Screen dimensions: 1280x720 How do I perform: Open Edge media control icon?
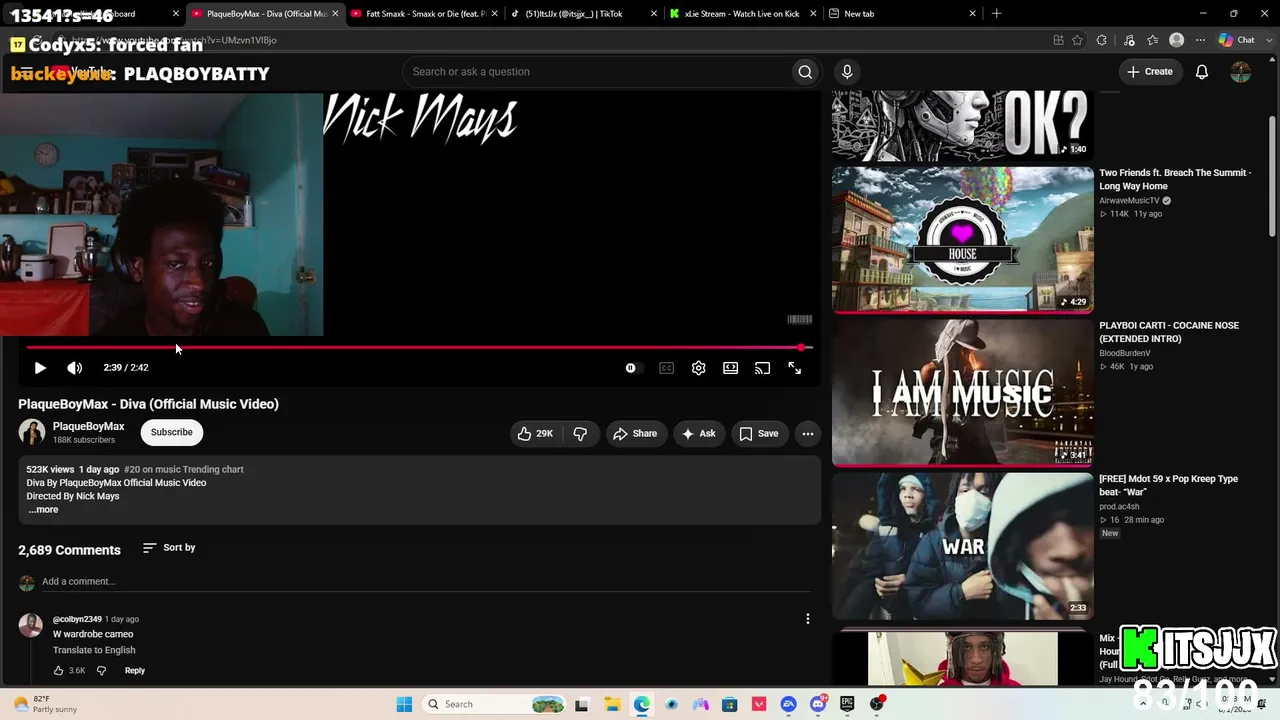[x=1129, y=40]
